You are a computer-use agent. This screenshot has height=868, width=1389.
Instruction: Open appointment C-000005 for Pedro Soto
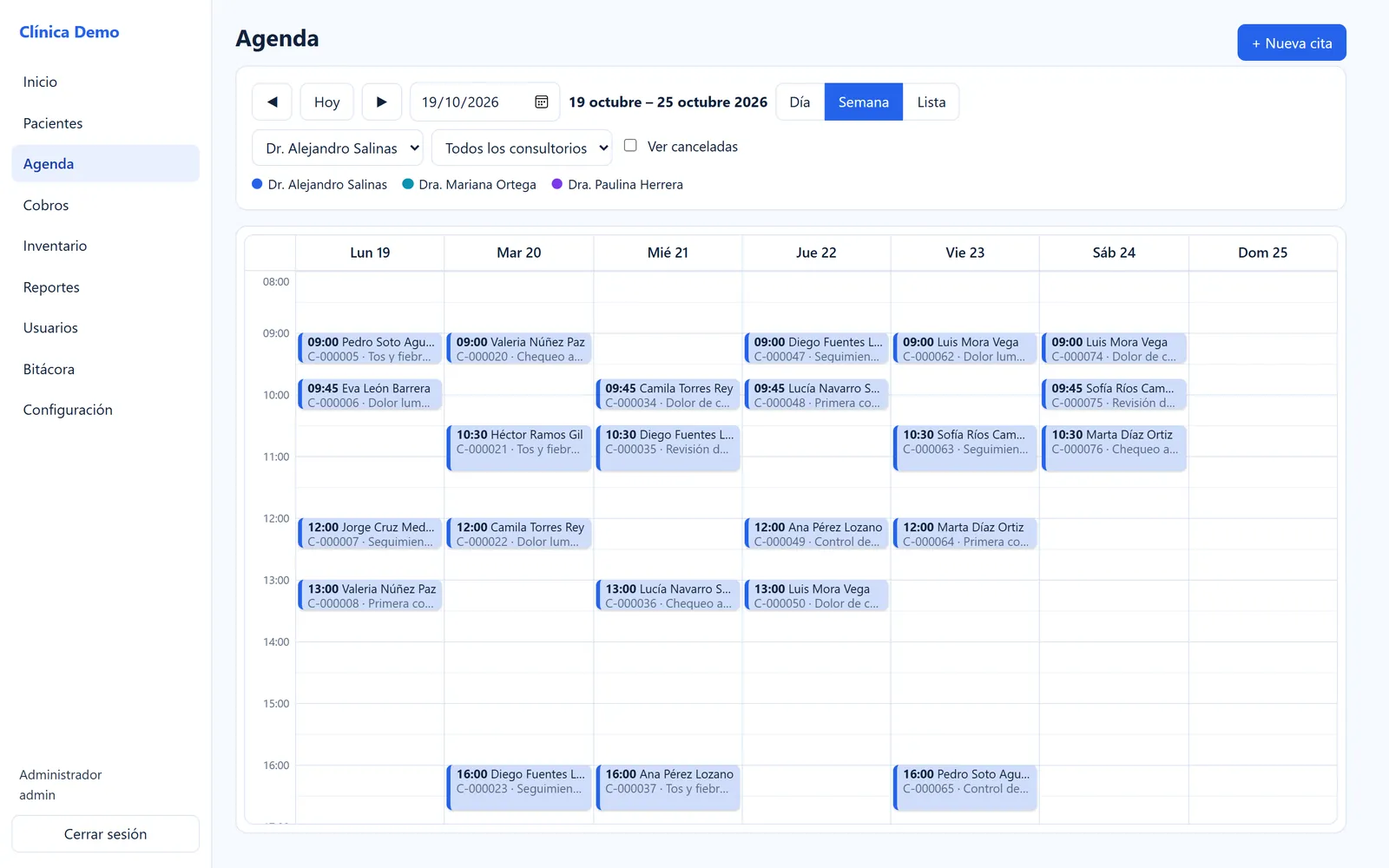click(370, 349)
